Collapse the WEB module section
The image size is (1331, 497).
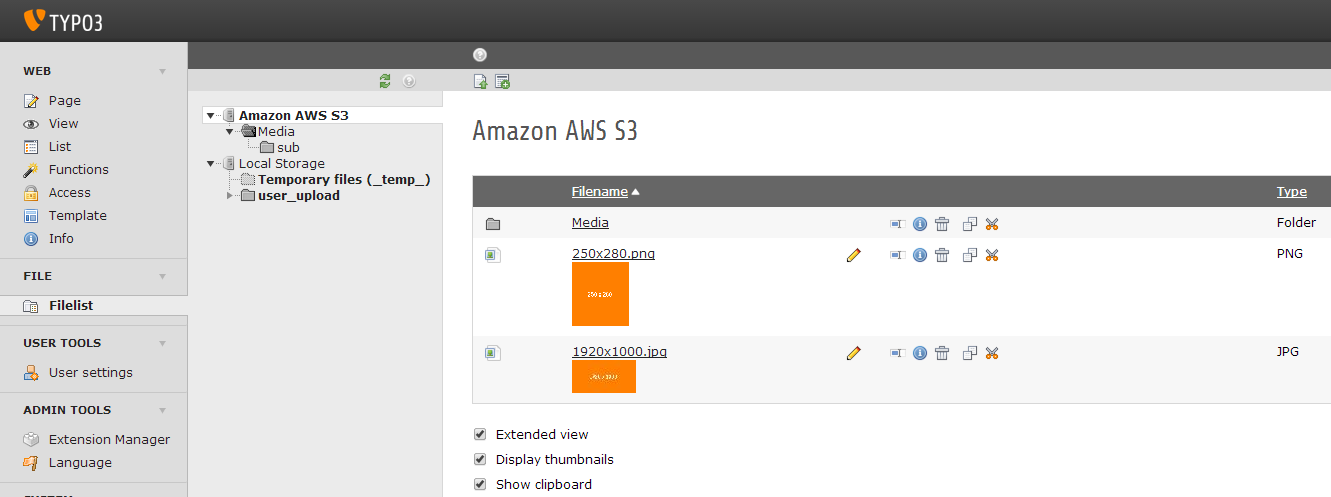tap(162, 72)
